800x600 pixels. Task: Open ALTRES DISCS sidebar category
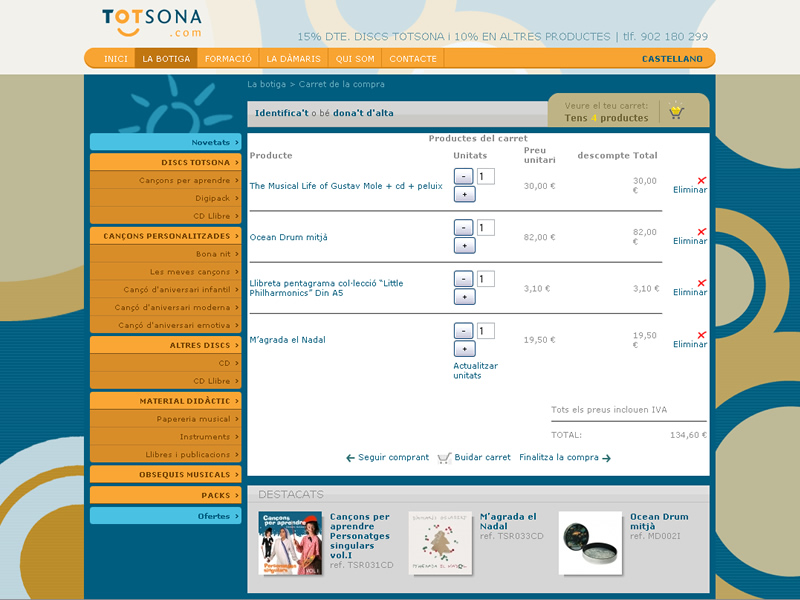pos(165,345)
